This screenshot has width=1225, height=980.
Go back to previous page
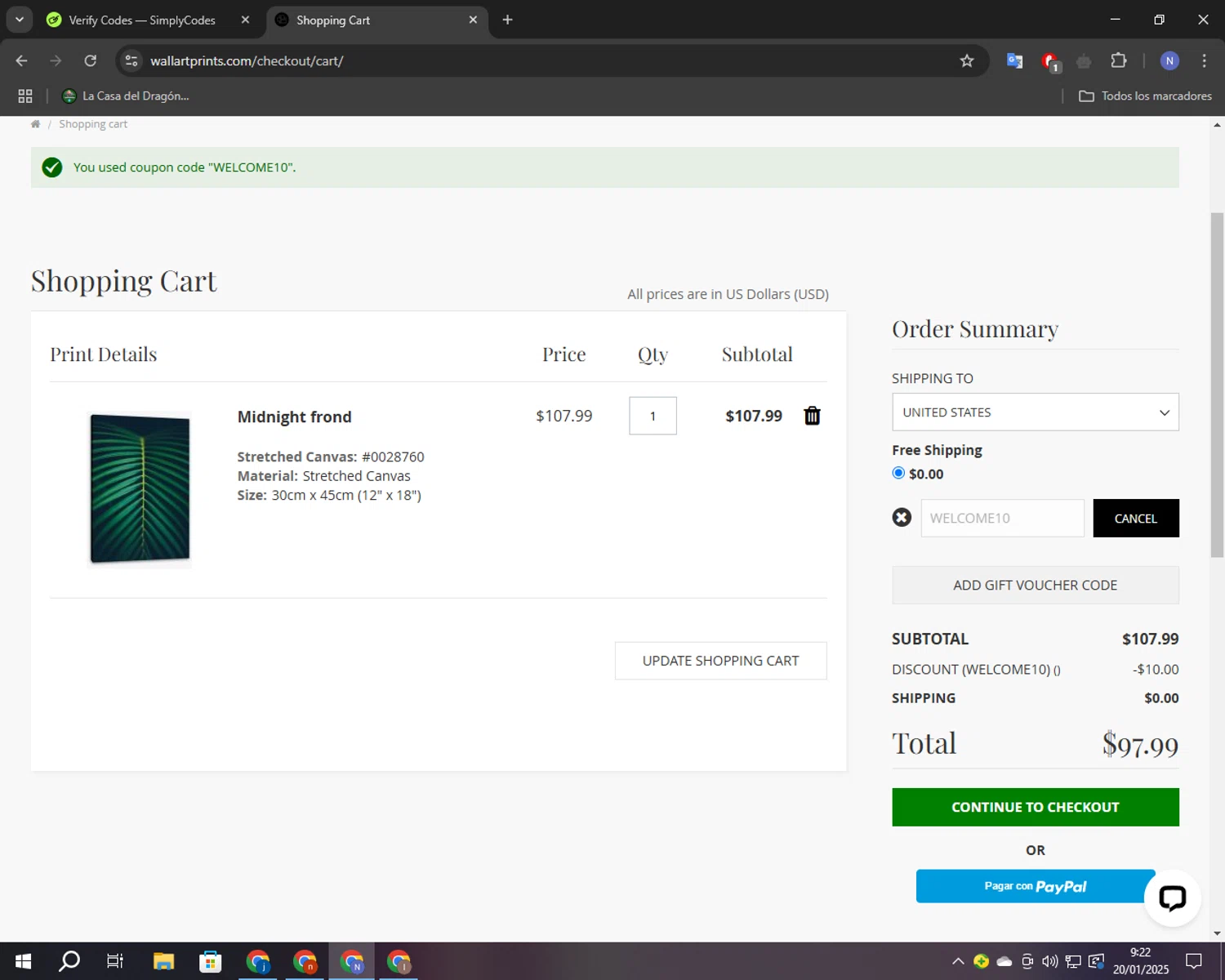(22, 61)
